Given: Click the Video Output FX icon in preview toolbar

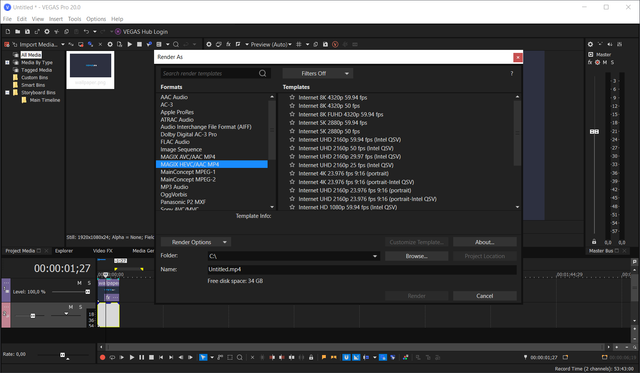Looking at the screenshot, I should (229, 44).
